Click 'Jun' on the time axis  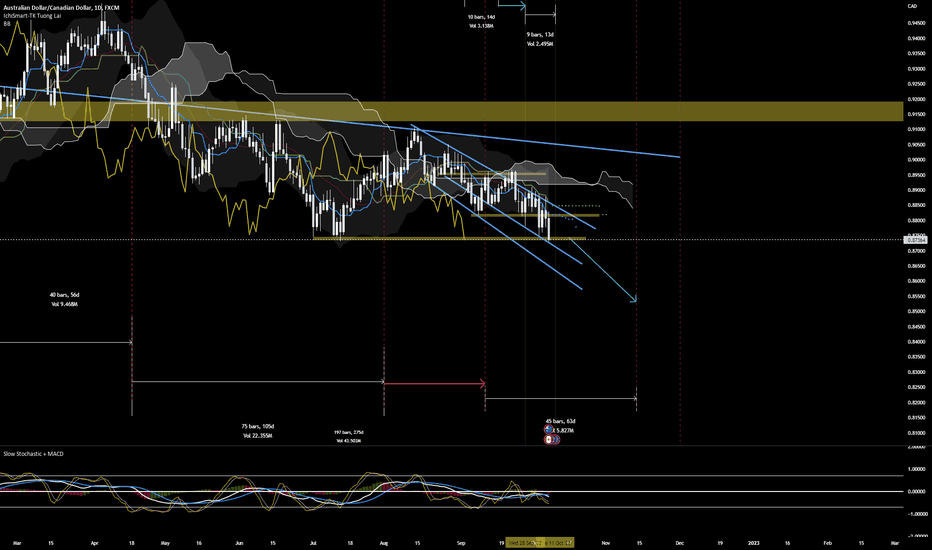click(239, 543)
